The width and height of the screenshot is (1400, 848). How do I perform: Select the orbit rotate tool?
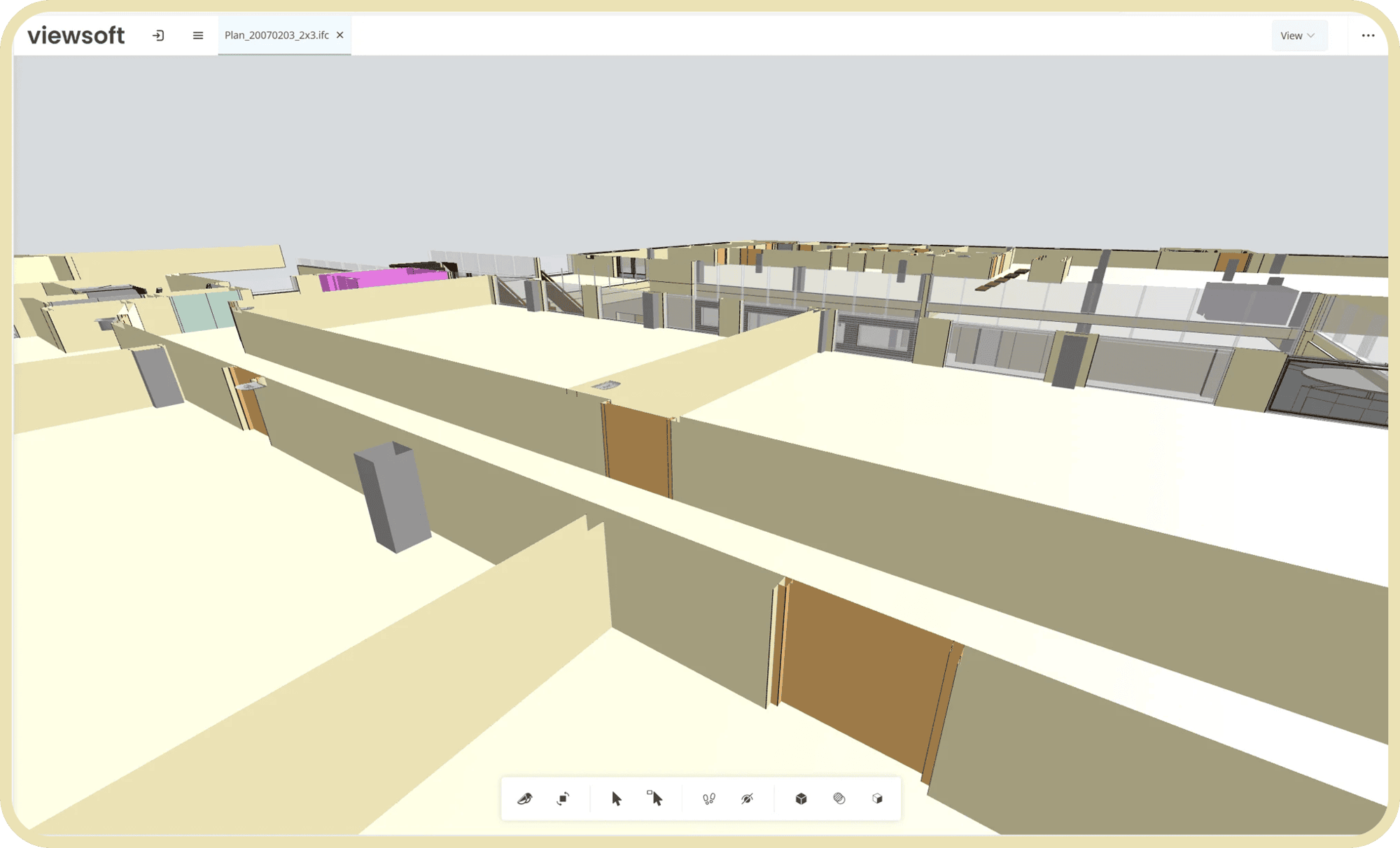pyautogui.click(x=563, y=798)
